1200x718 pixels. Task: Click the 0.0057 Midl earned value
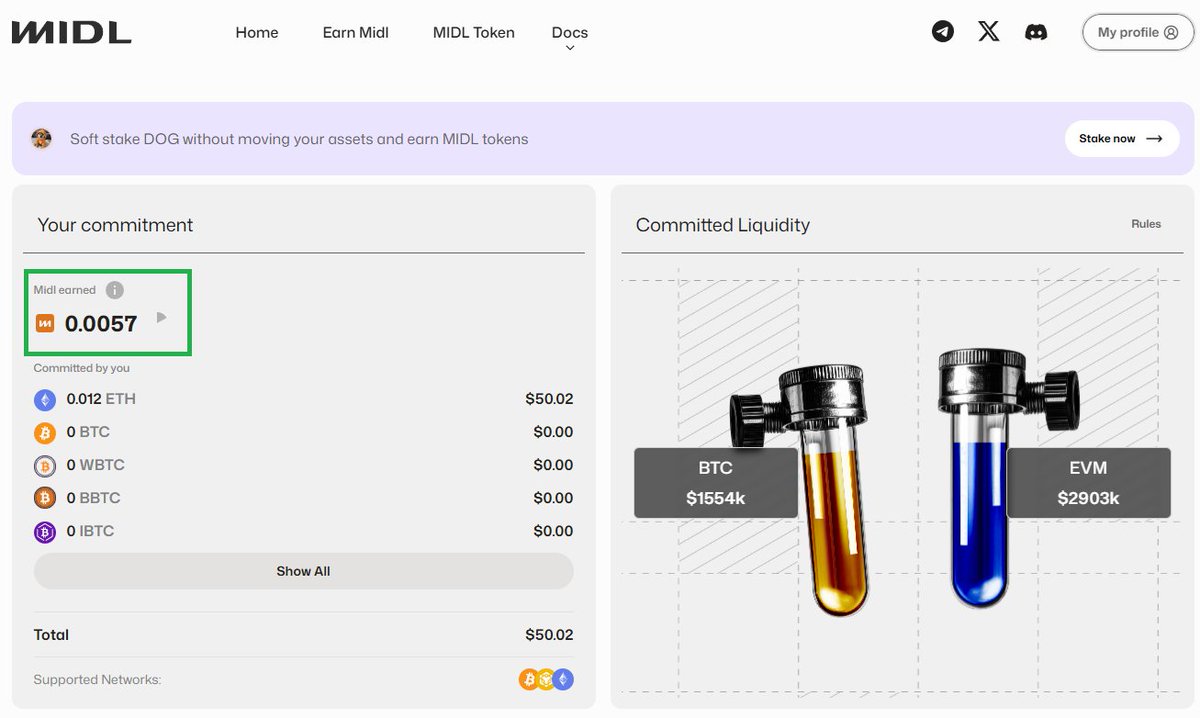point(101,323)
